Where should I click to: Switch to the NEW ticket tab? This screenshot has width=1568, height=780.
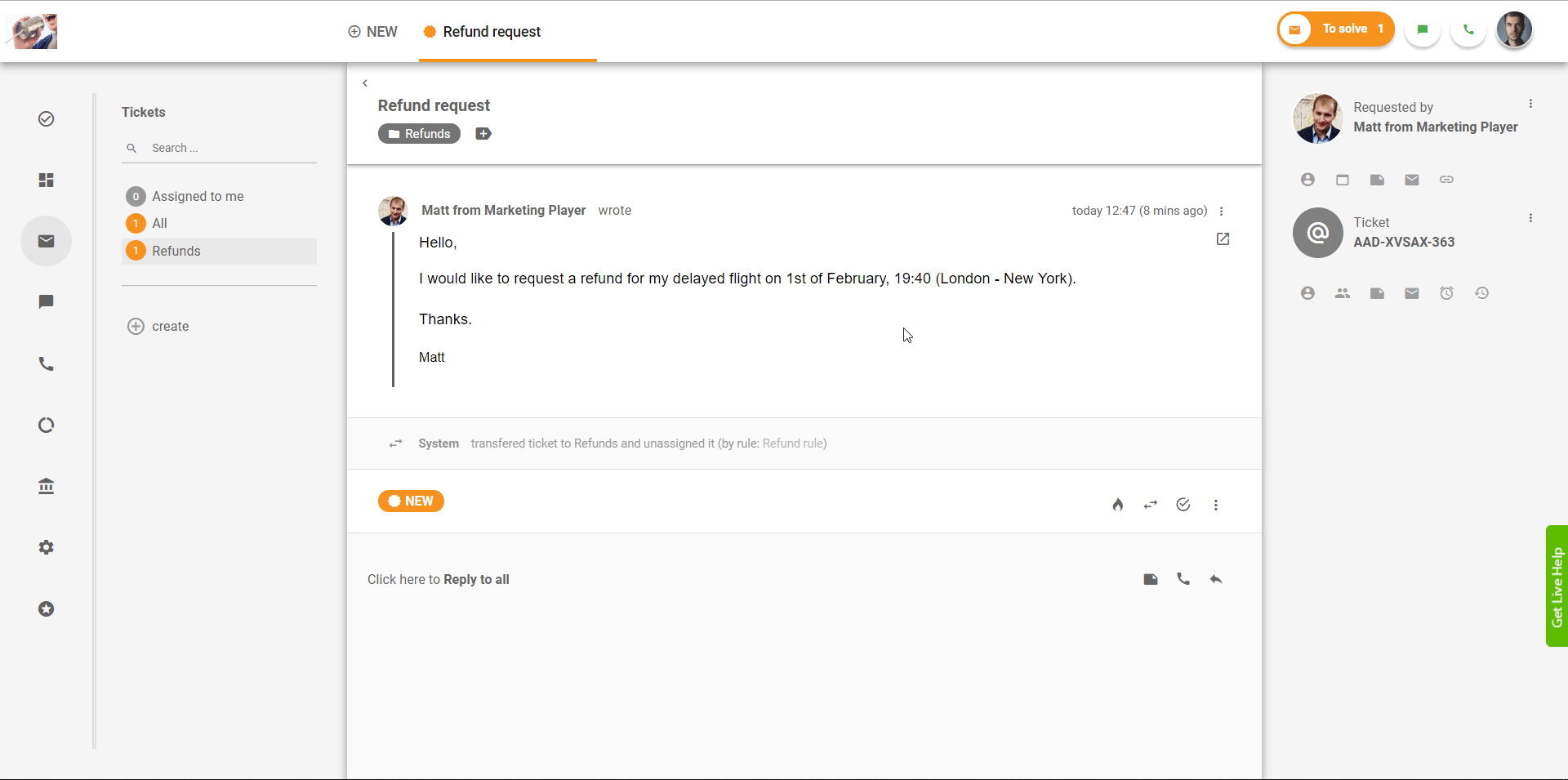click(372, 32)
